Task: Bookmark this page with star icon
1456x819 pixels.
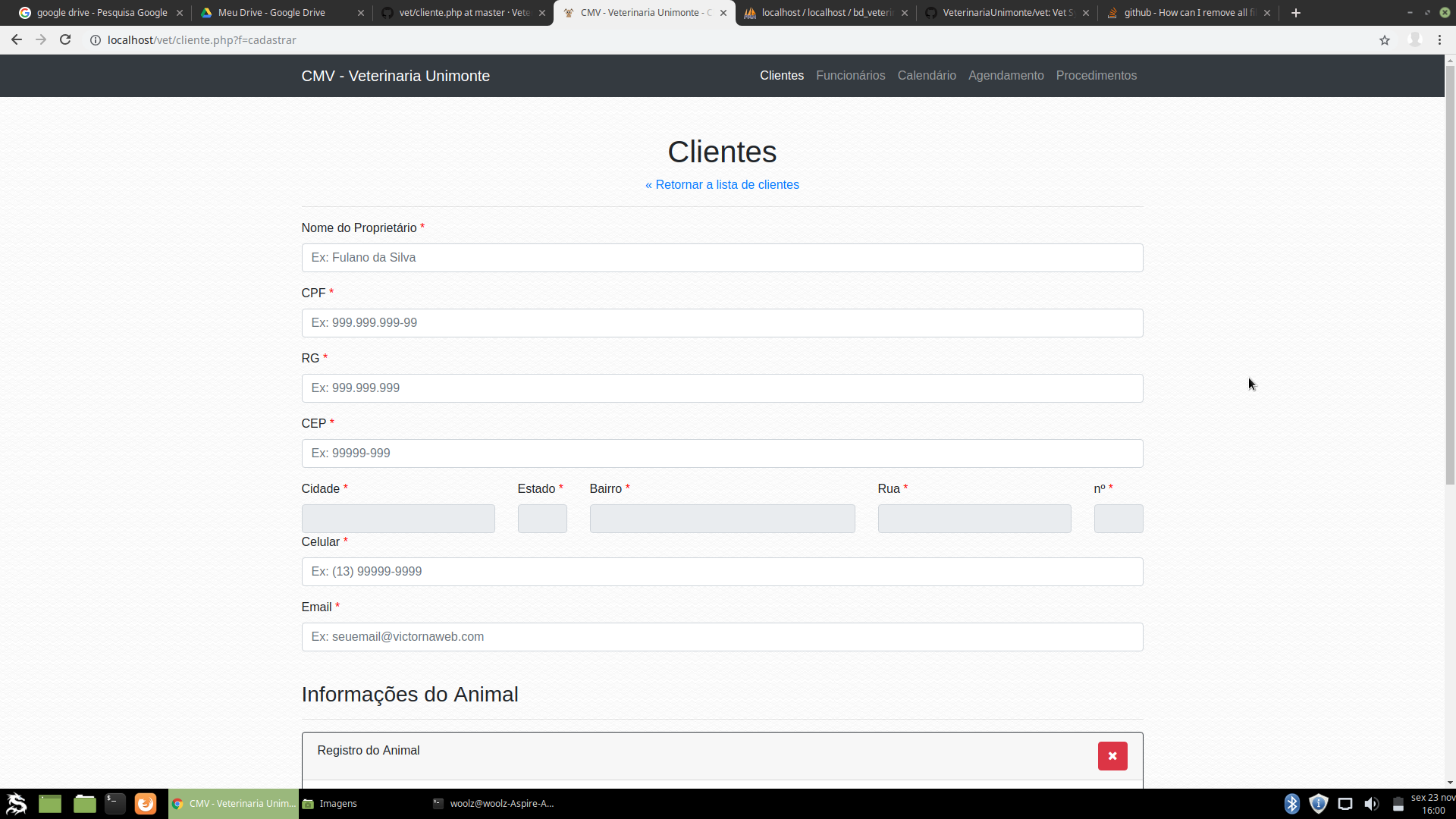Action: [1385, 40]
